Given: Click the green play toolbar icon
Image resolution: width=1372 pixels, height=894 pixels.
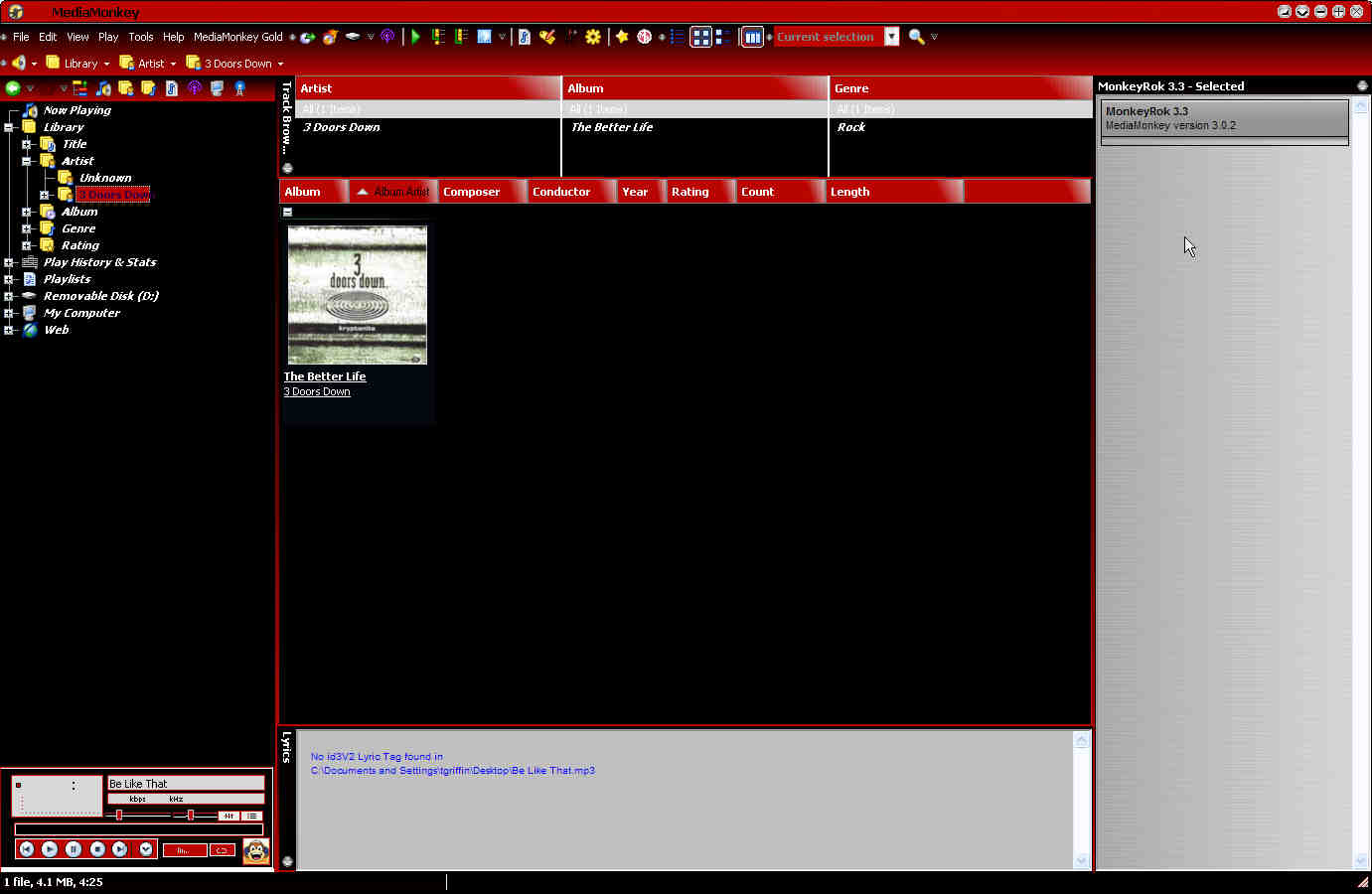Looking at the screenshot, I should pos(416,37).
